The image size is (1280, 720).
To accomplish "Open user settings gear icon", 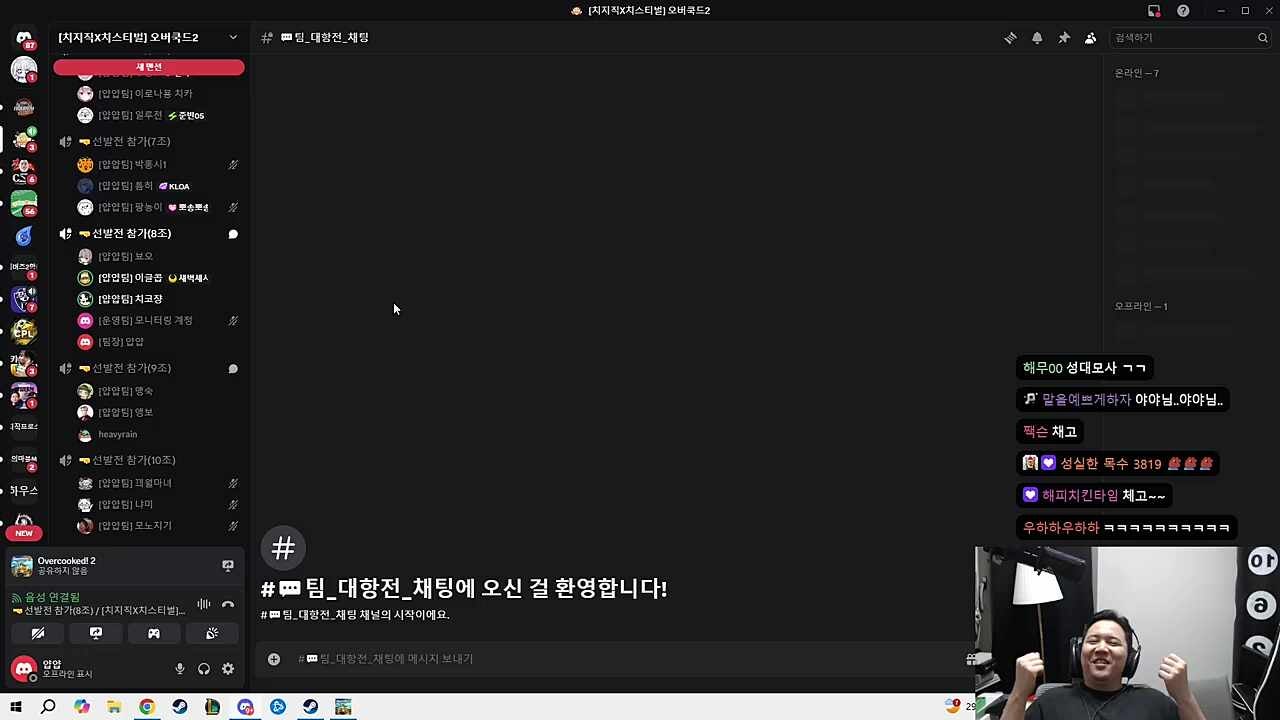I will [228, 669].
